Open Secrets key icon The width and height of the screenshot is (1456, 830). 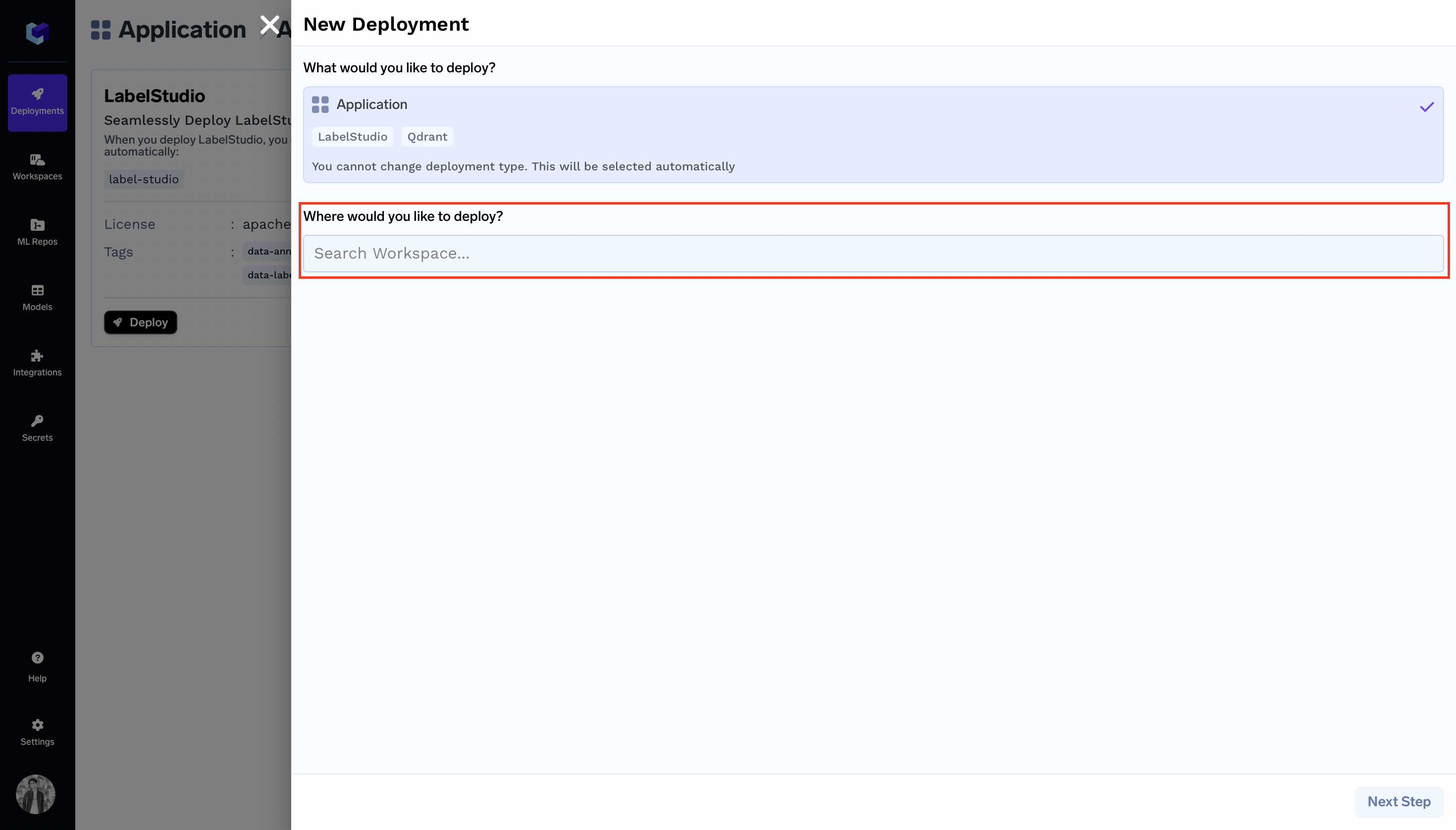coord(37,421)
